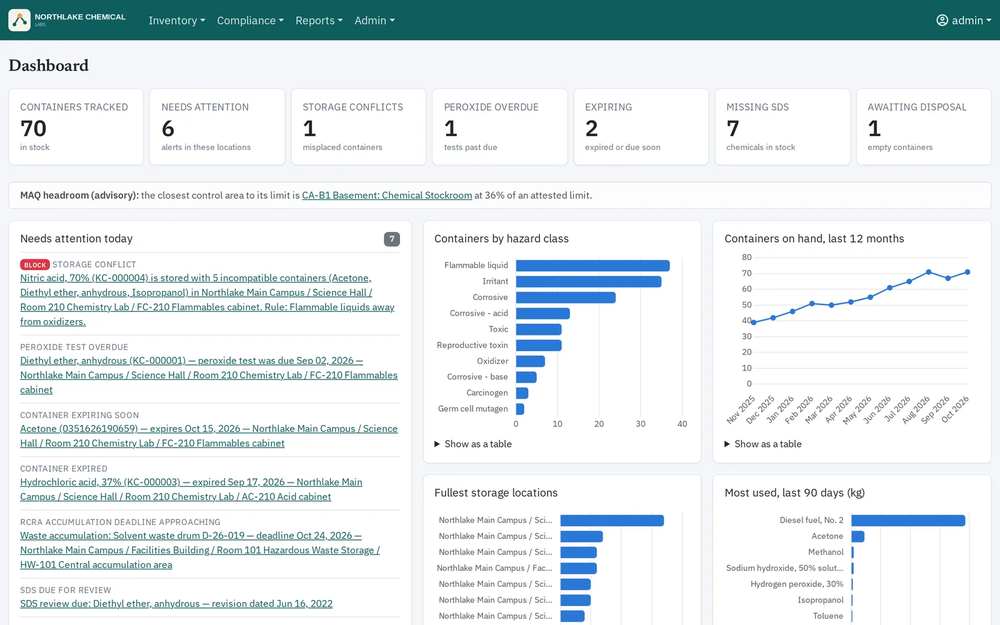Click the Fullest storage locations title
1000x625 pixels.
click(x=496, y=492)
